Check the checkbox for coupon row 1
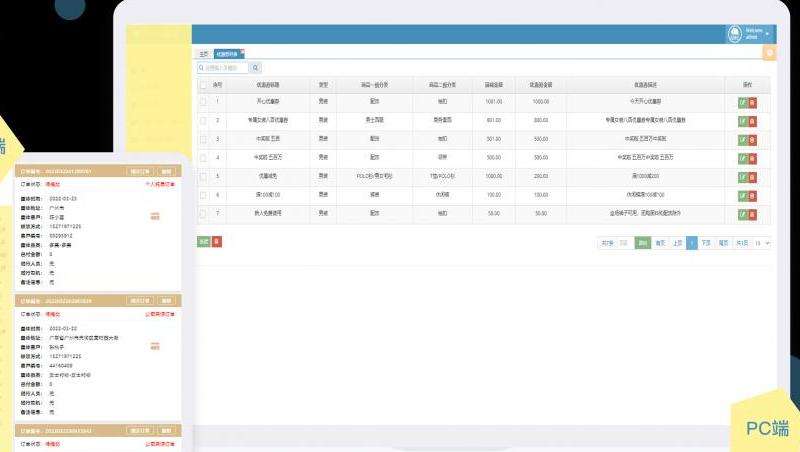Screen dimensions: 800x452 point(203,102)
